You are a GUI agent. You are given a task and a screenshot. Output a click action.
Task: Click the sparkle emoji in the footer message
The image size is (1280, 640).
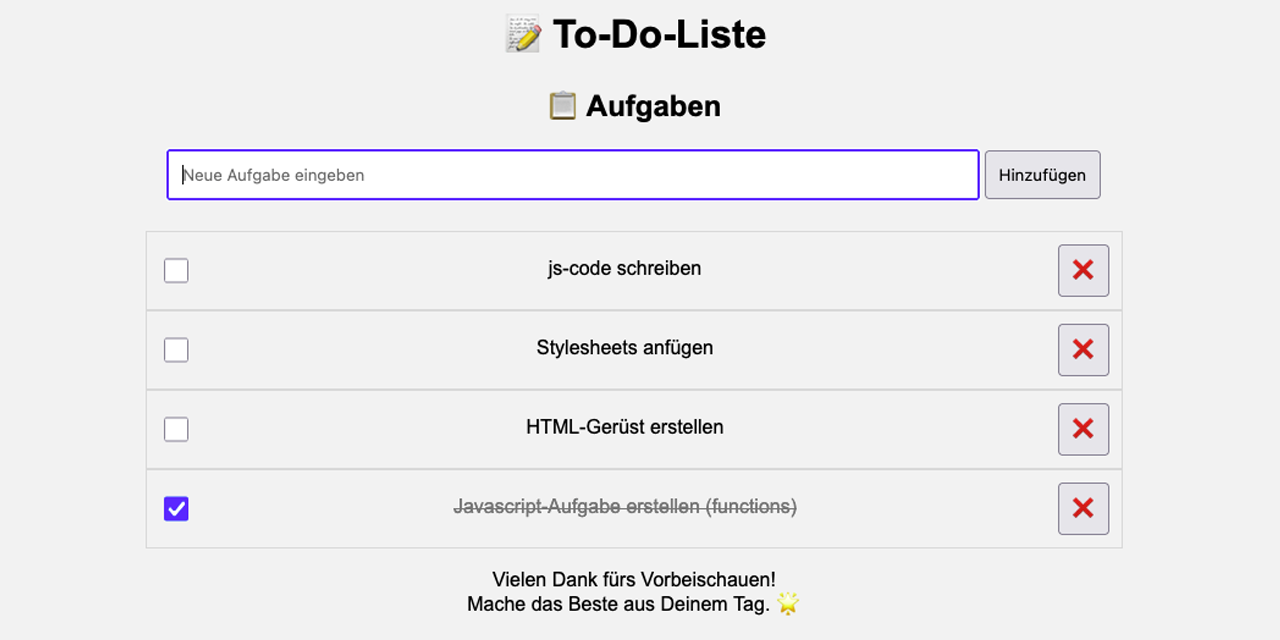pyautogui.click(x=789, y=604)
